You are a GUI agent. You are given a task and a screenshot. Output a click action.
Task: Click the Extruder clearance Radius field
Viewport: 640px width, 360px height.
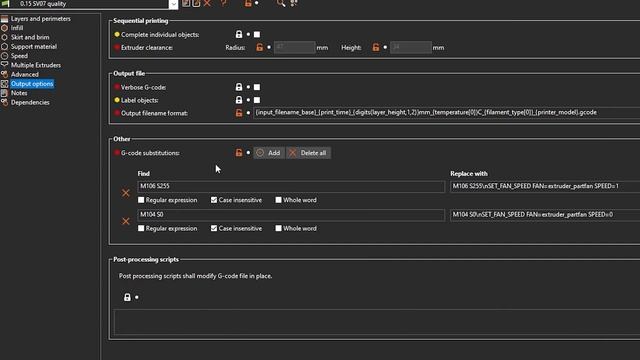294,47
